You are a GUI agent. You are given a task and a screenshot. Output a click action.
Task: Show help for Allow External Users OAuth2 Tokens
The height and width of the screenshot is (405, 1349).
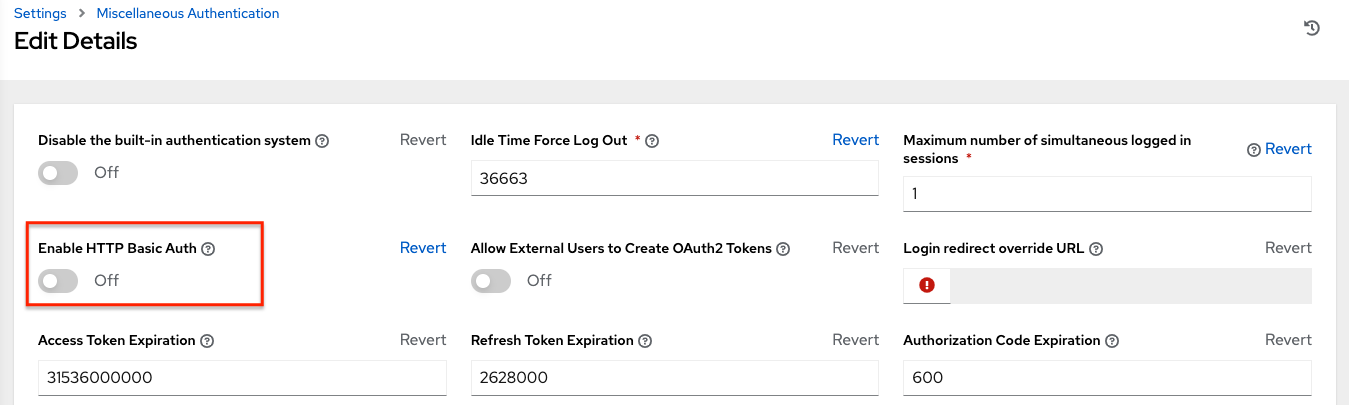coord(783,249)
